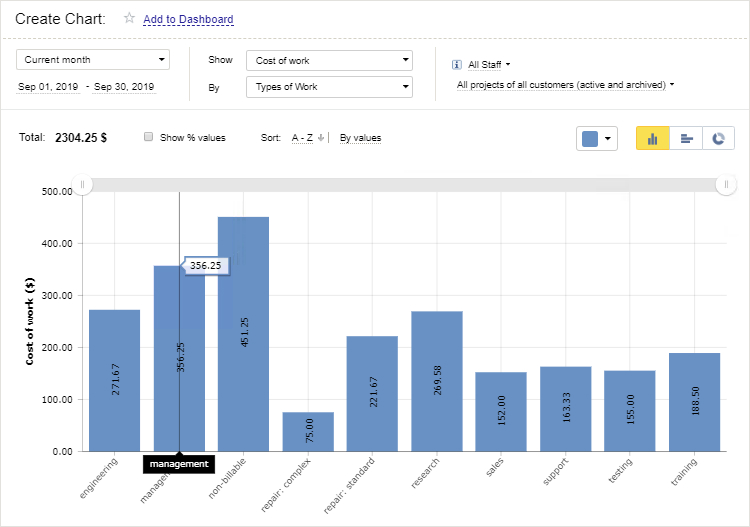Image resolution: width=750 pixels, height=527 pixels.
Task: Click the support bar labeled 163.33
Action: (565, 409)
